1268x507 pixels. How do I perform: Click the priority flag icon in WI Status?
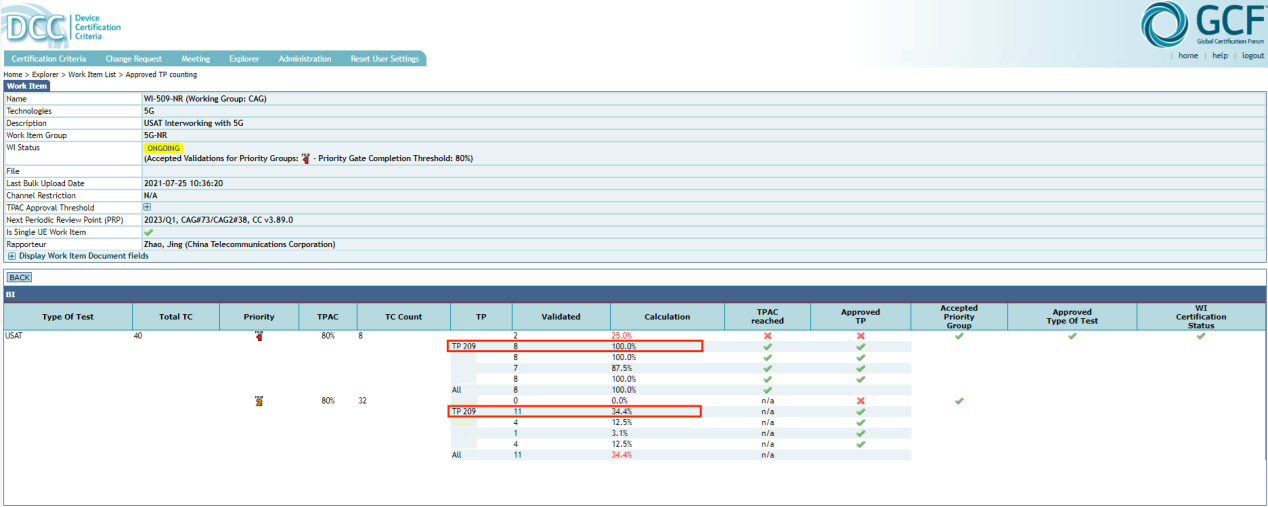(x=304, y=158)
